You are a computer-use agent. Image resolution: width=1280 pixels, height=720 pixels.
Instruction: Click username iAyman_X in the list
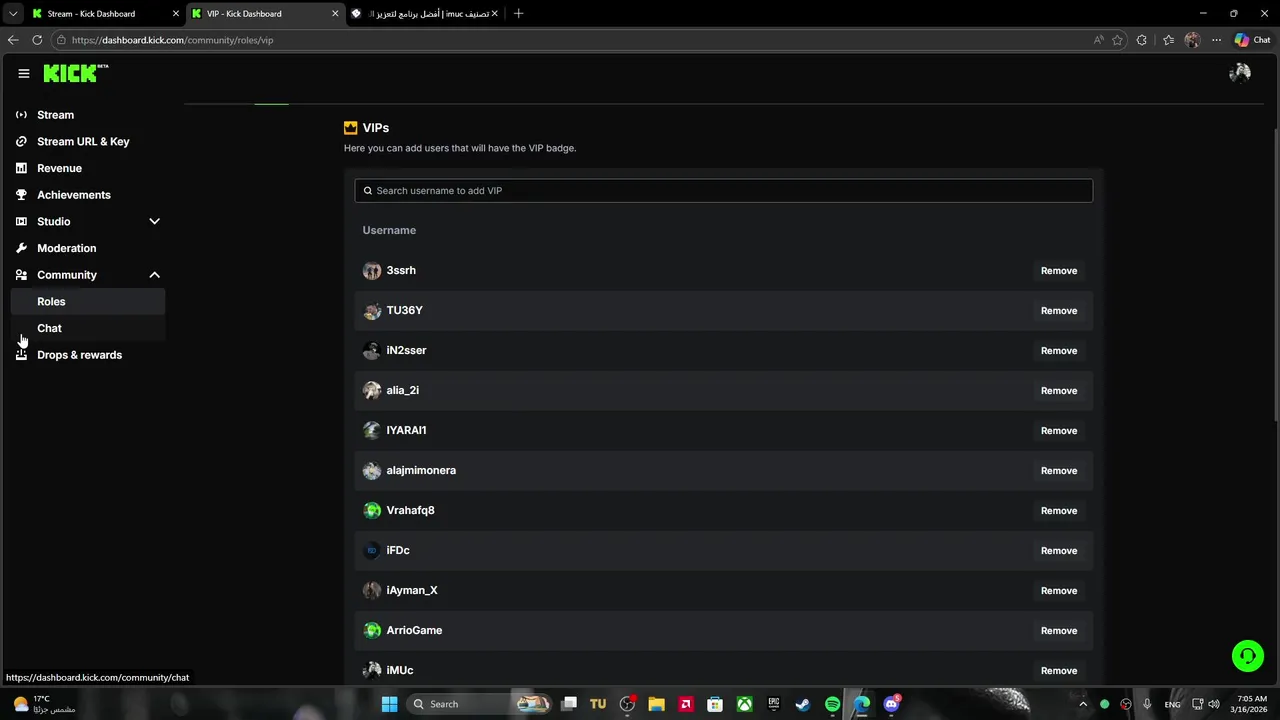point(412,591)
